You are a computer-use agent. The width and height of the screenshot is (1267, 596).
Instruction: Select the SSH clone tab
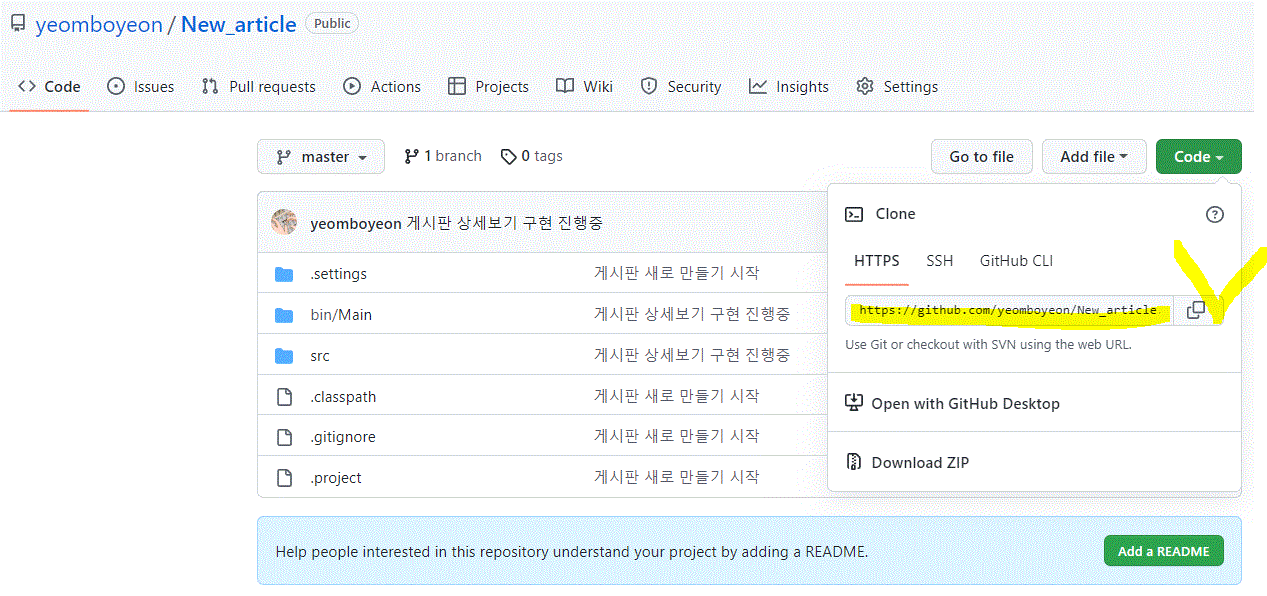click(940, 261)
